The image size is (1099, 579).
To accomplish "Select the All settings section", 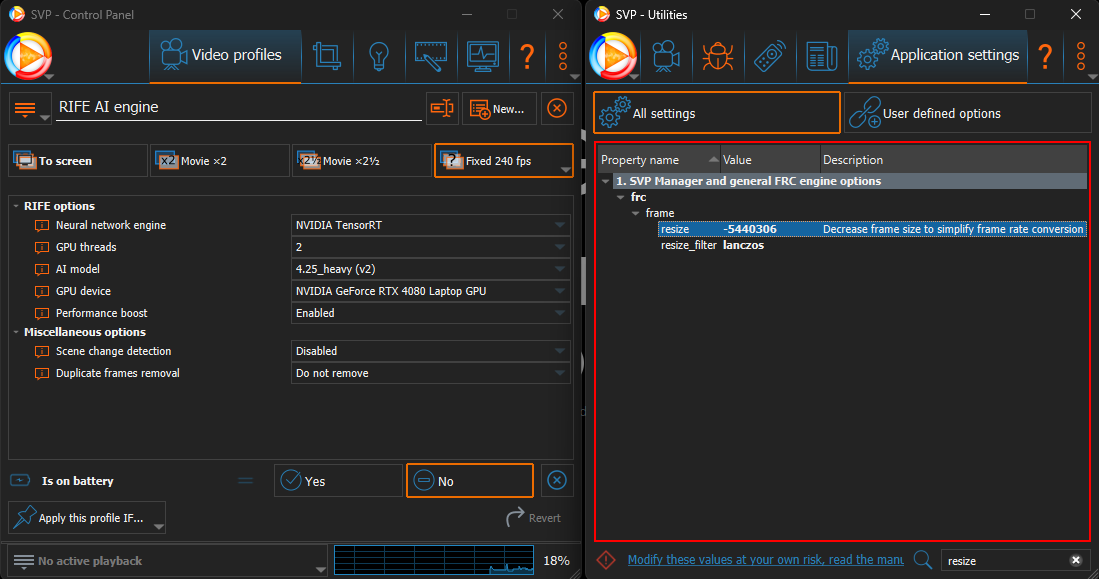I will click(x=716, y=113).
